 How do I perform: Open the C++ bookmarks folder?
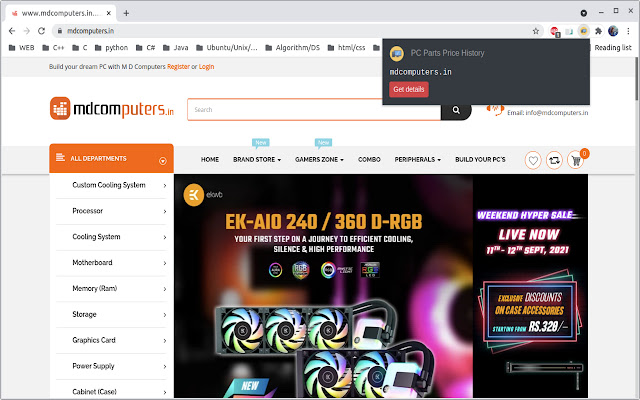[x=53, y=48]
